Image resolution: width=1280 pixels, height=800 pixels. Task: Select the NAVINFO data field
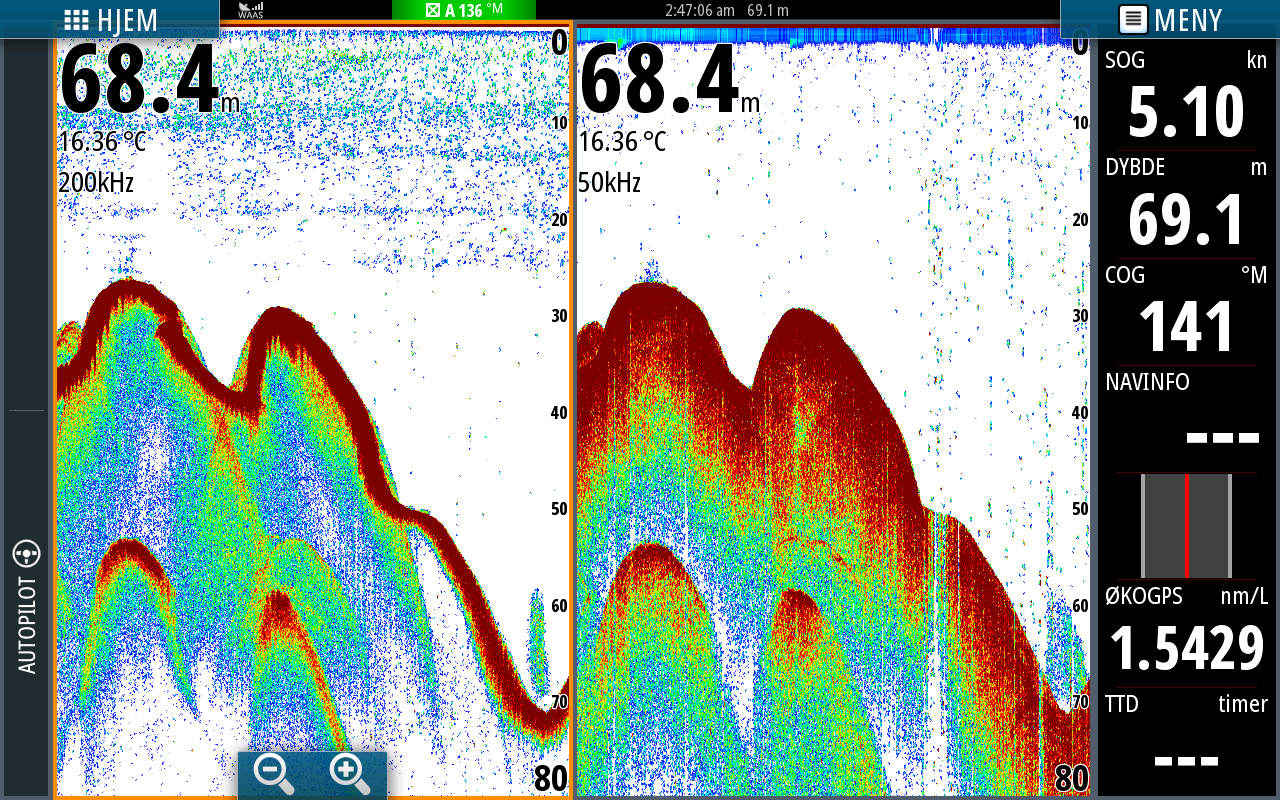[1186, 418]
